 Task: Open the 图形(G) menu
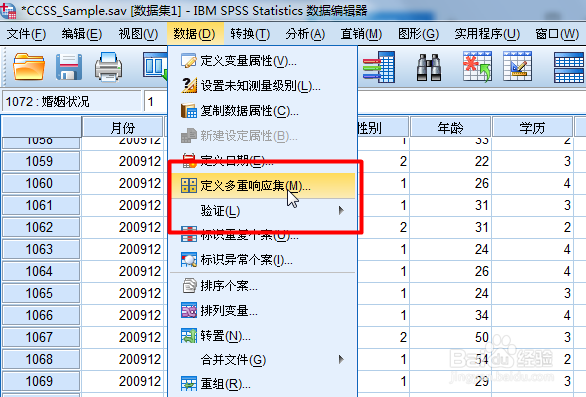click(x=418, y=34)
